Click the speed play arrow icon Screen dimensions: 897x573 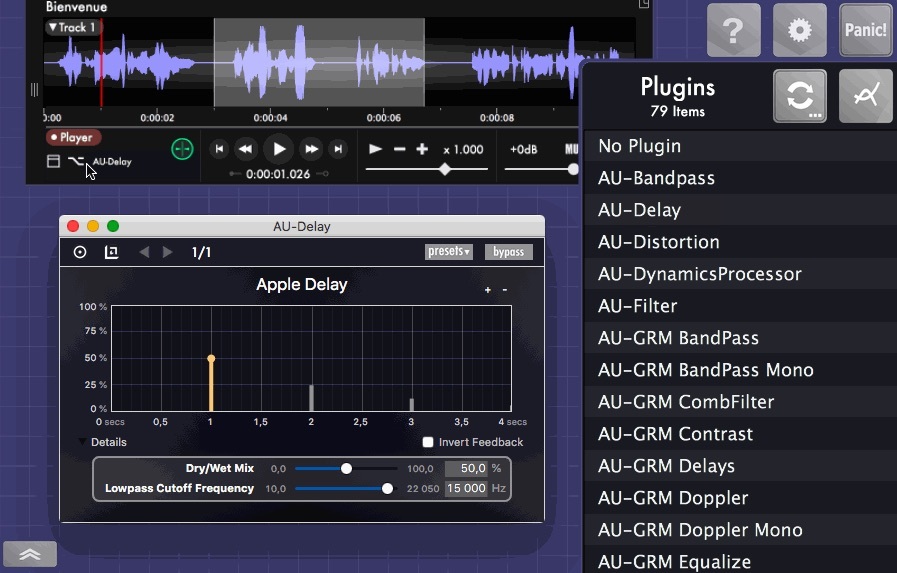(x=375, y=149)
